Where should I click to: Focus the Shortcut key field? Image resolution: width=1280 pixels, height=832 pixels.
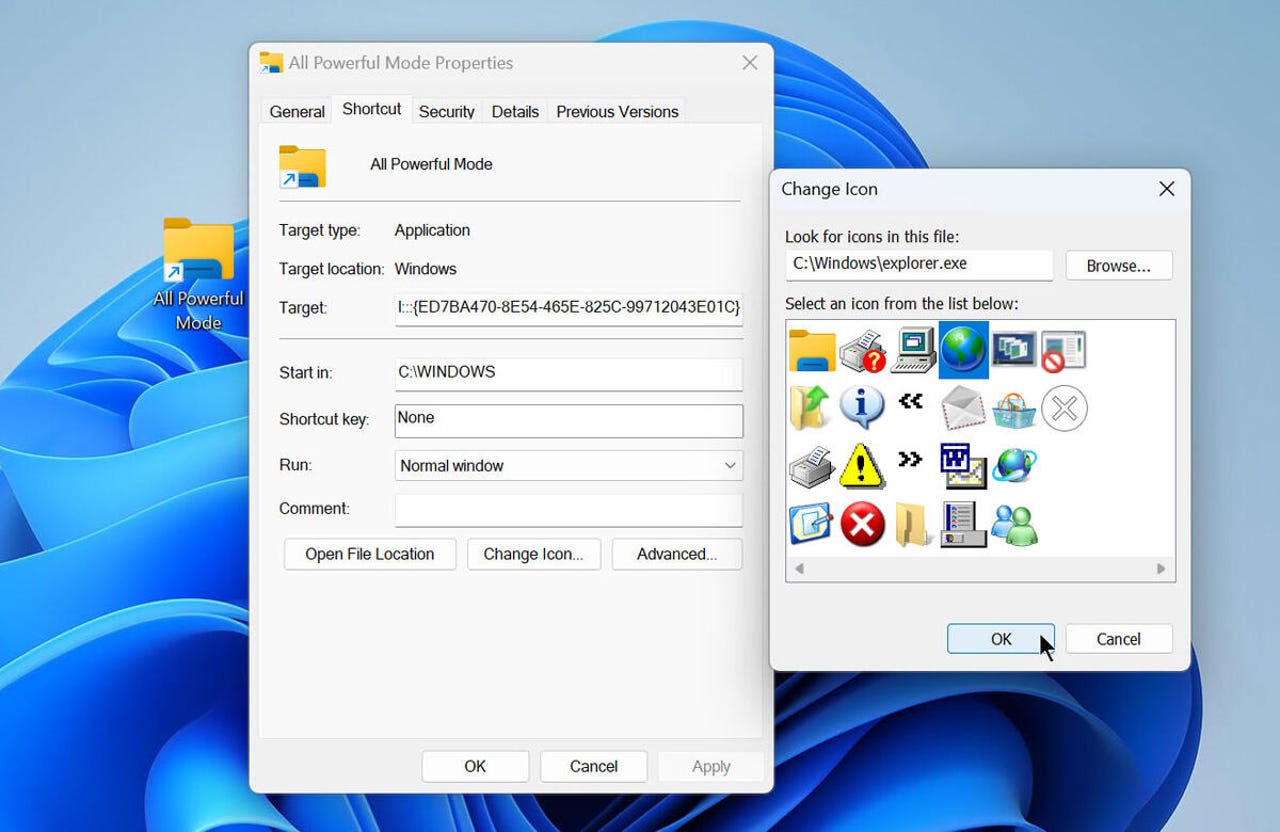pos(569,420)
